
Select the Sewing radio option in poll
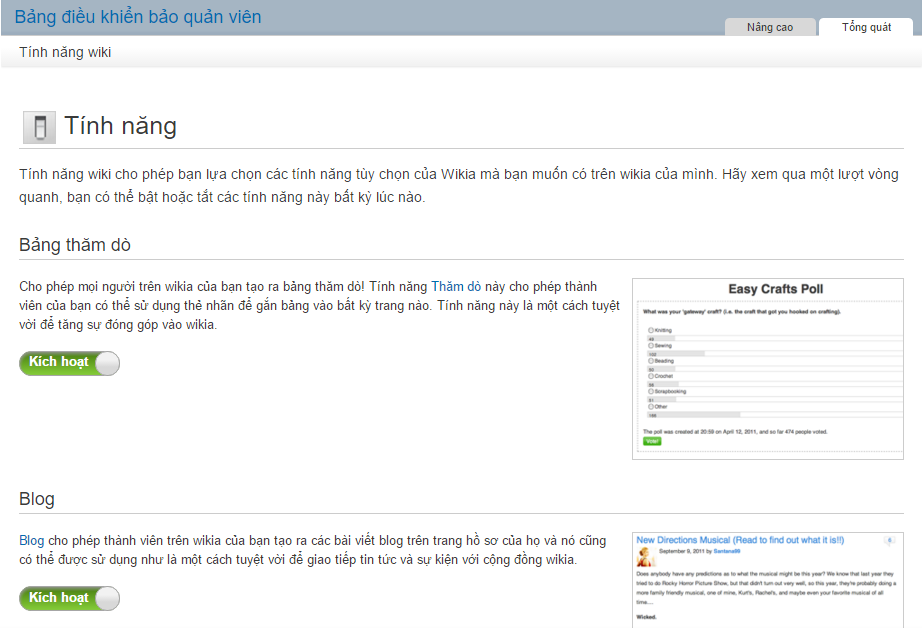[x=651, y=345]
